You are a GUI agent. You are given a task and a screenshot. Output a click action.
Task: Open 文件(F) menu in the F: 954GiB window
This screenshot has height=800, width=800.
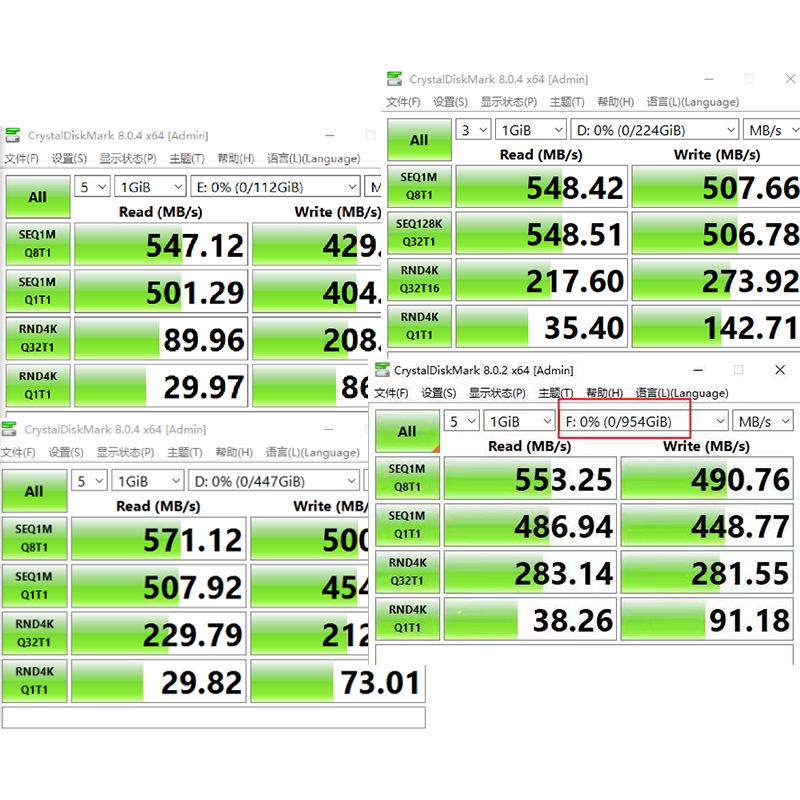[391, 393]
